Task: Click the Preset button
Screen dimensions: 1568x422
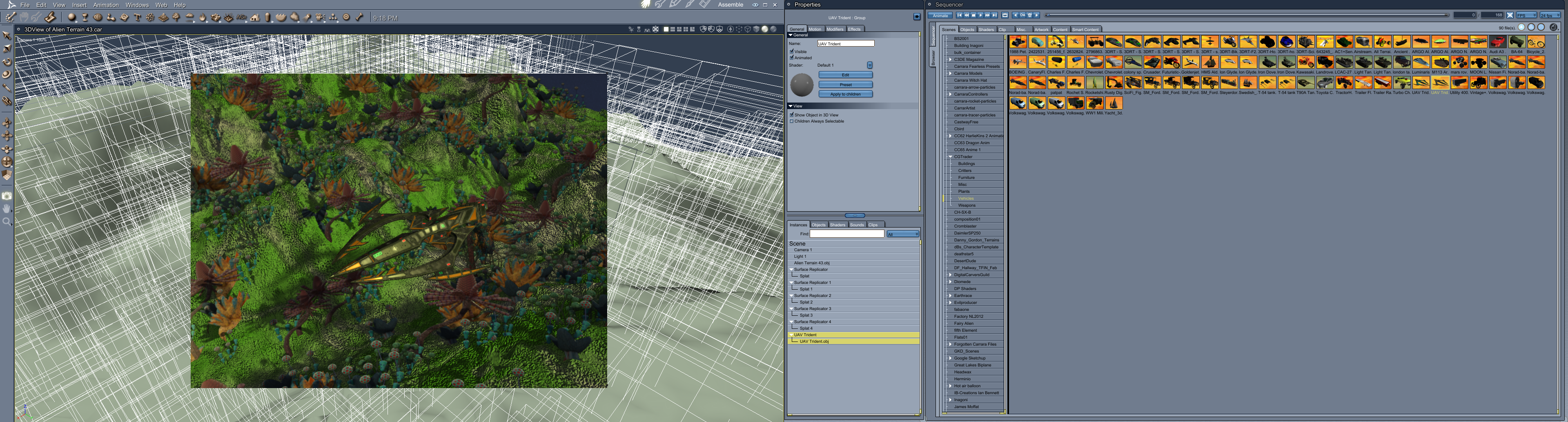Action: pyautogui.click(x=846, y=85)
